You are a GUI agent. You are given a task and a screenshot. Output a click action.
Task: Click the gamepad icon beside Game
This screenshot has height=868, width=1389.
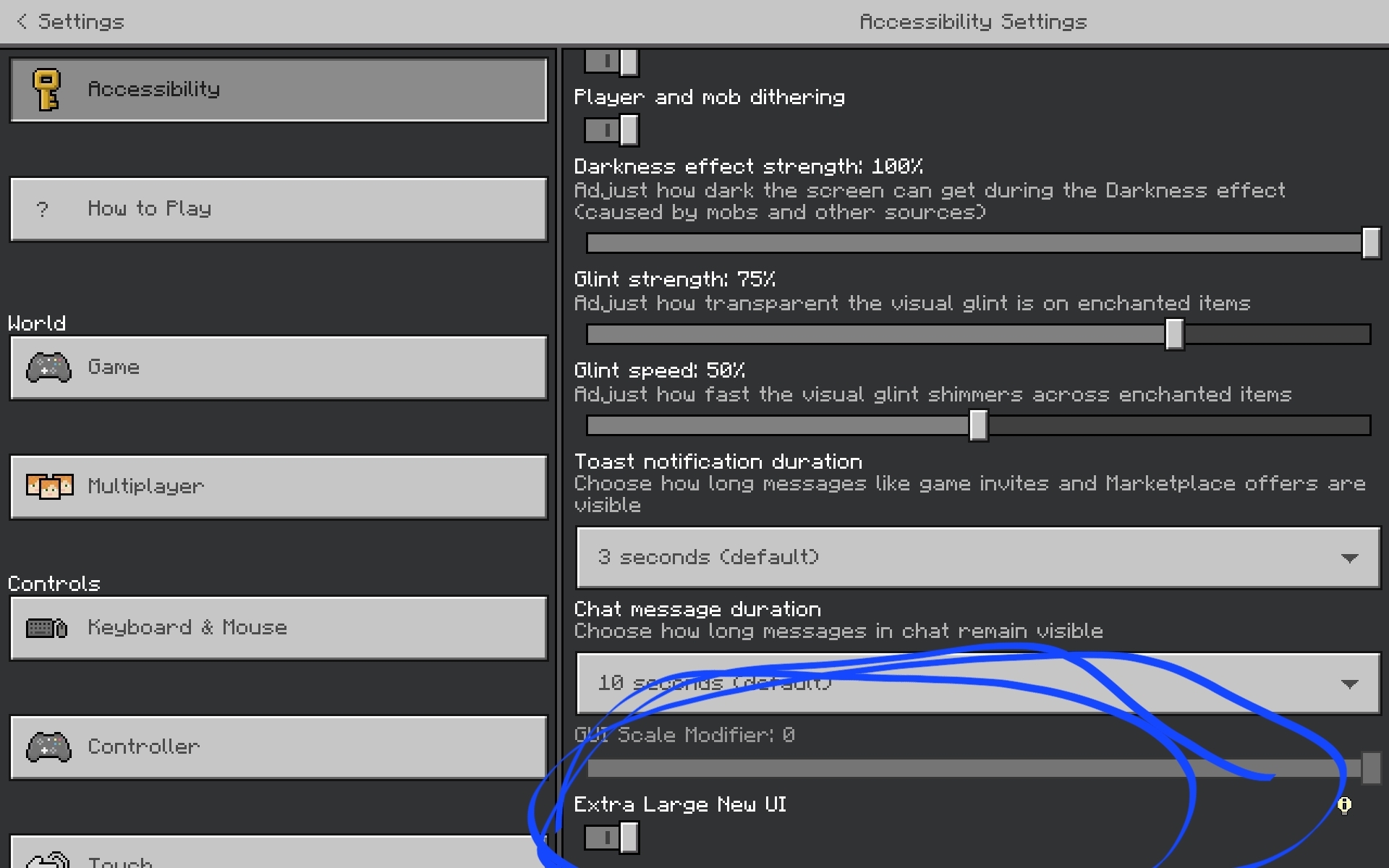(x=48, y=367)
